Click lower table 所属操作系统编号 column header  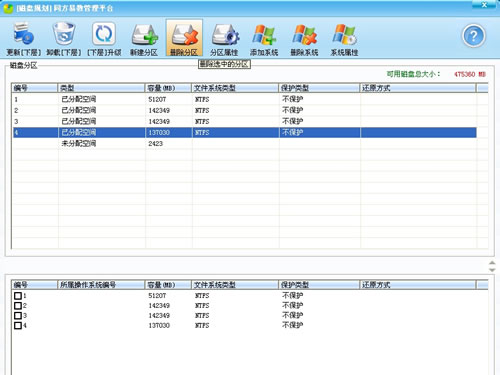coord(101,285)
